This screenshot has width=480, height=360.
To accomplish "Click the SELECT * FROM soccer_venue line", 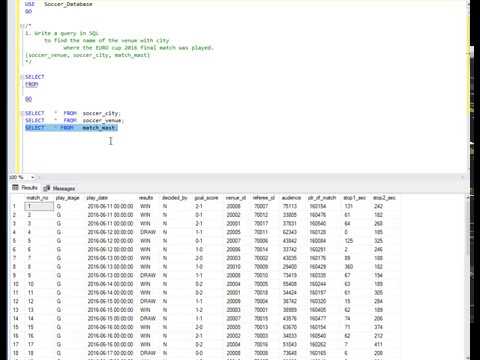I will click(x=74, y=120).
